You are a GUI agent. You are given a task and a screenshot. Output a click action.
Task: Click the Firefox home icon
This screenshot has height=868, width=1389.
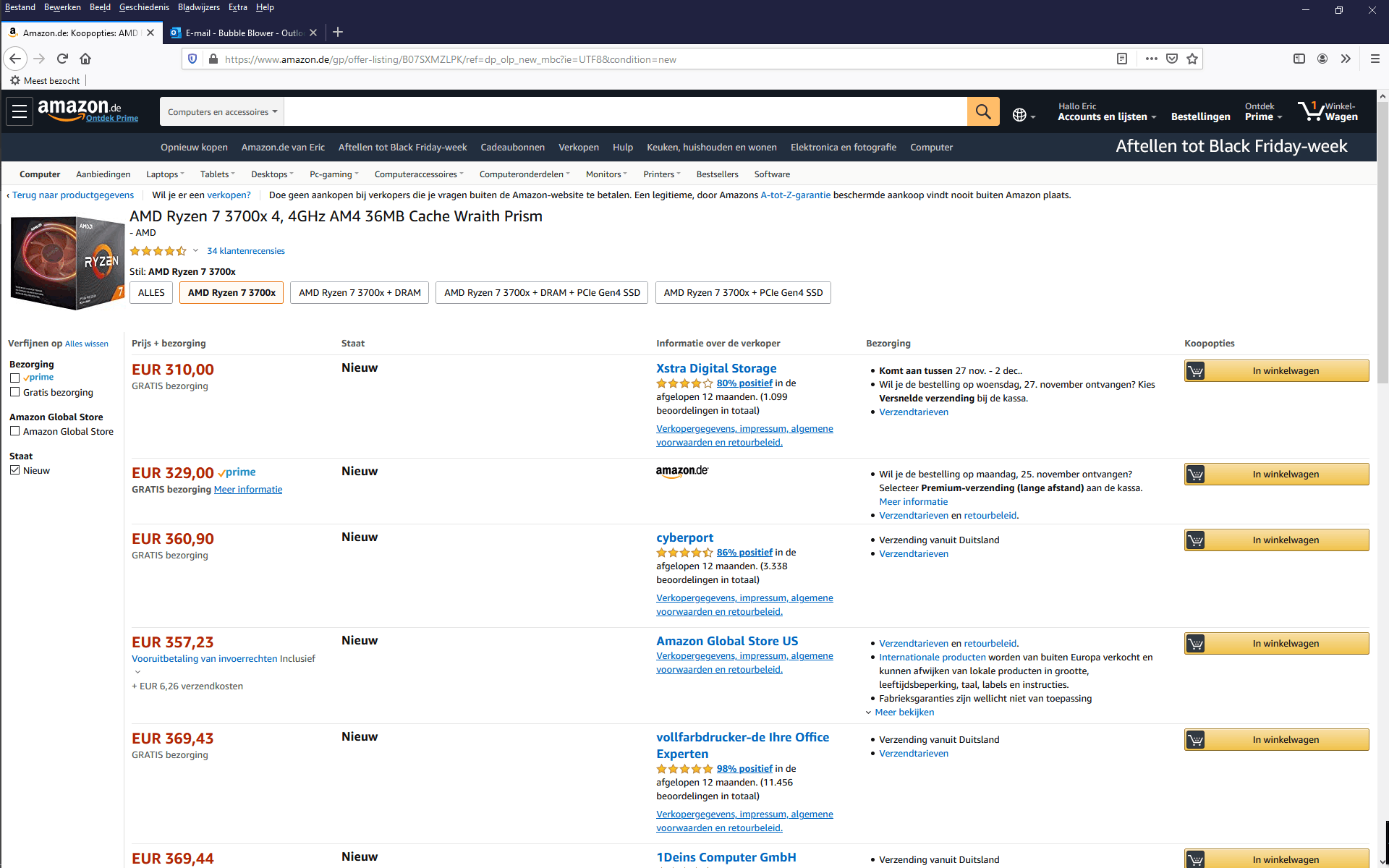85,59
